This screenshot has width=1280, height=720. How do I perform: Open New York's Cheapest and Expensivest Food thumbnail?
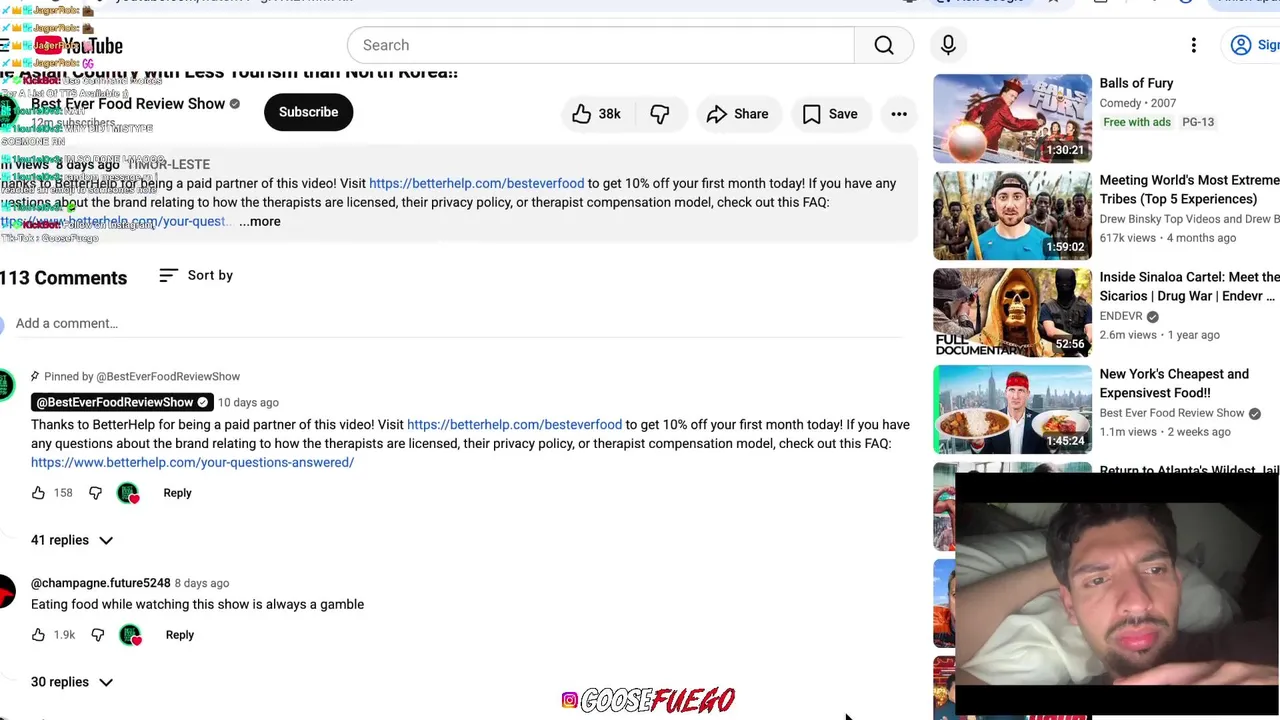click(1012, 409)
